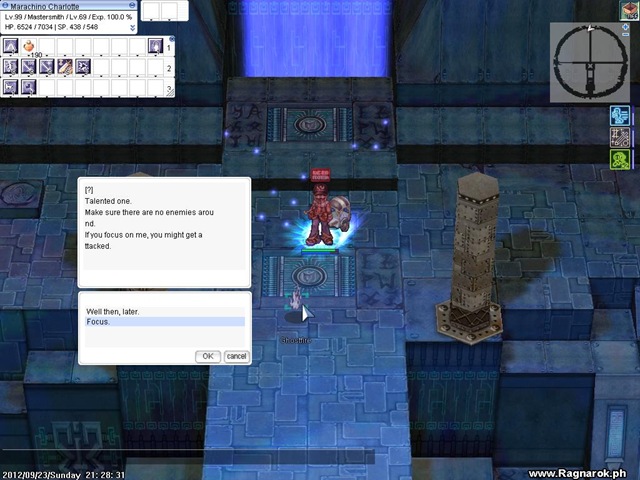Click the "2012/09/23/Sunday 21:28:31" timestamp
The height and width of the screenshot is (480, 640).
coord(64,475)
